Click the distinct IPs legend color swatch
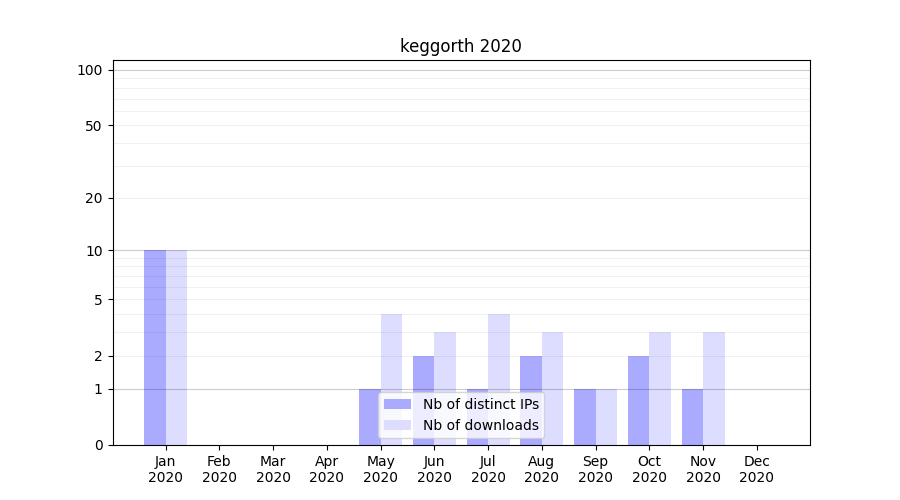900x500 pixels. (x=397, y=404)
